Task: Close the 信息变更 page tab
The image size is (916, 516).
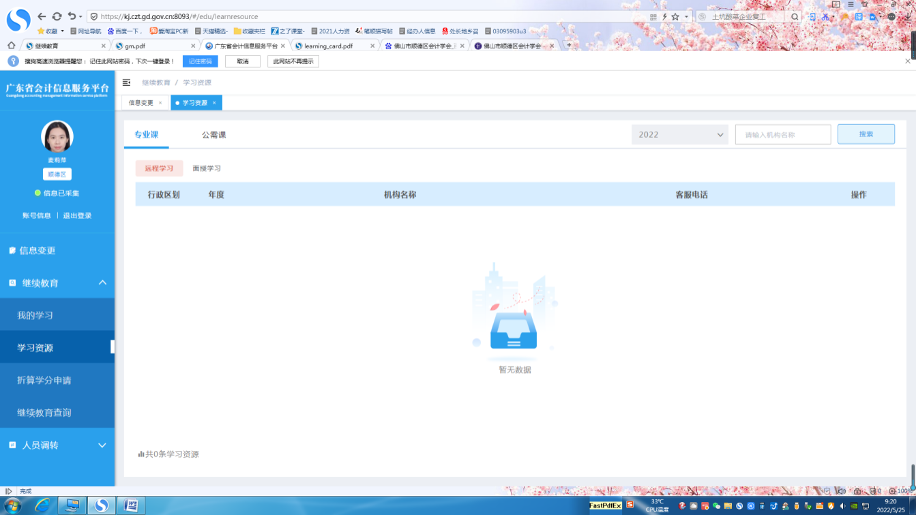Action: [x=161, y=103]
